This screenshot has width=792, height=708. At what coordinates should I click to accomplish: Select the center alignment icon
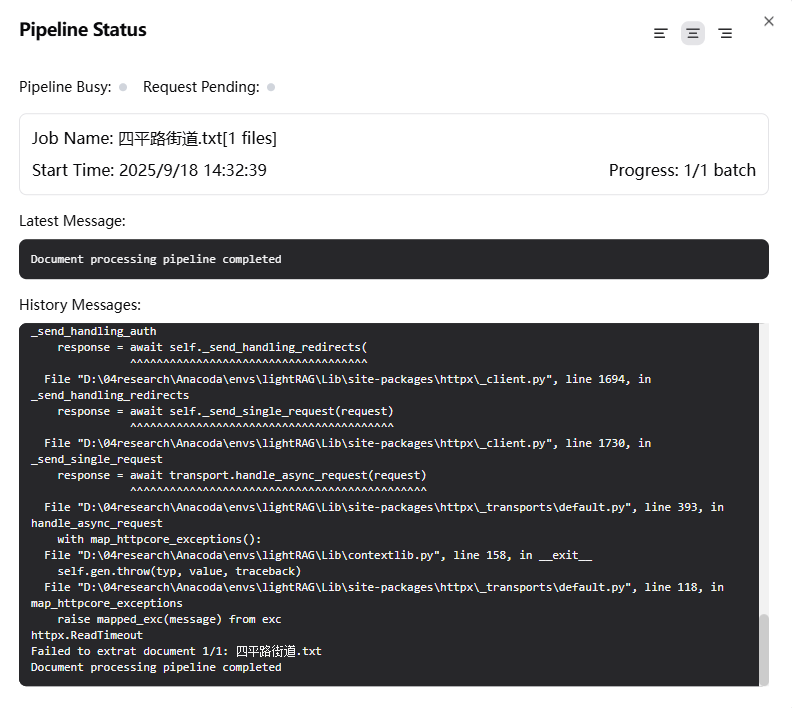(693, 33)
